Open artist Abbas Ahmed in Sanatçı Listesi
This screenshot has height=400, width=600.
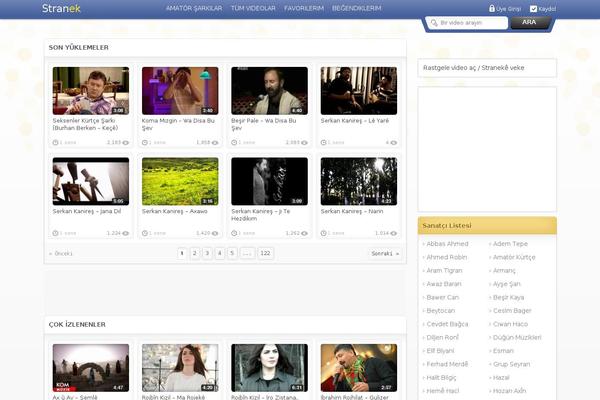[447, 244]
